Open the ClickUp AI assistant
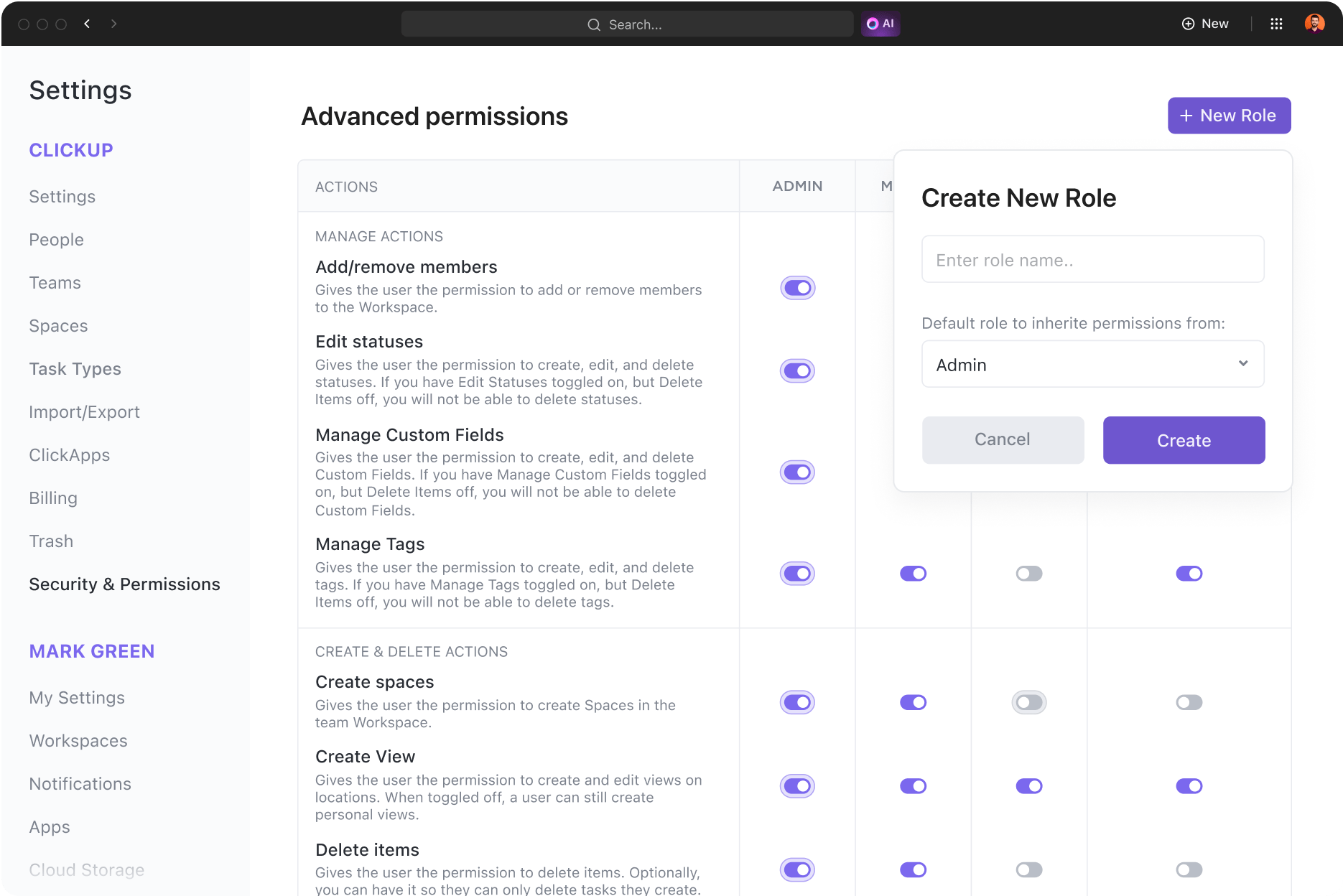1343x896 pixels. tap(880, 24)
